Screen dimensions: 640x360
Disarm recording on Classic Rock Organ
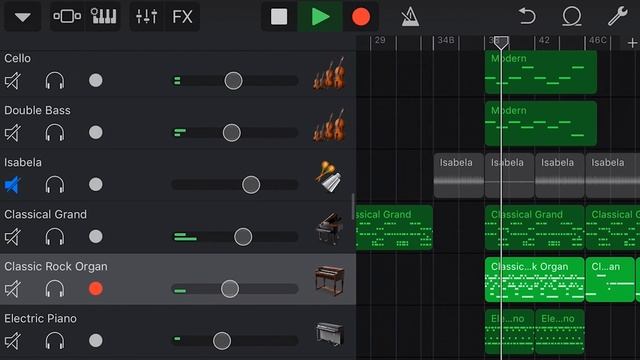coord(96,289)
